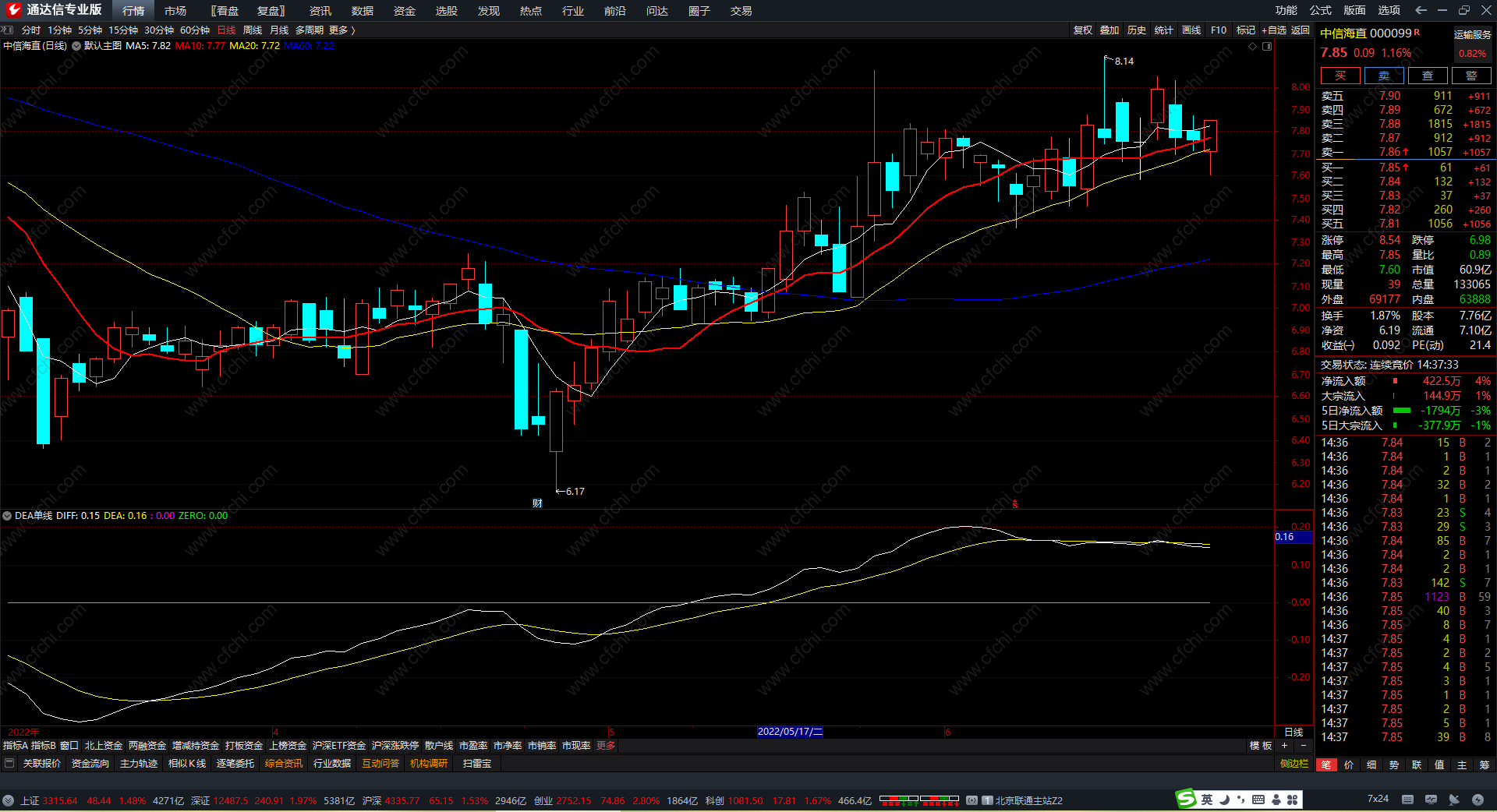This screenshot has width=1497, height=812.
Task: Add stock via +自选 button
Action: [1273, 30]
